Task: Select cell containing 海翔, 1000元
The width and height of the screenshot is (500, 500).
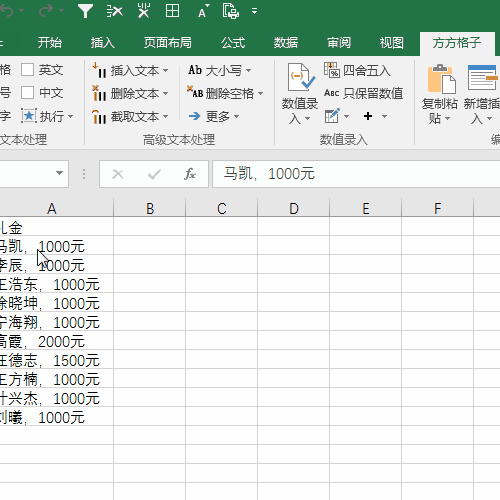Action: pyautogui.click(x=56, y=322)
